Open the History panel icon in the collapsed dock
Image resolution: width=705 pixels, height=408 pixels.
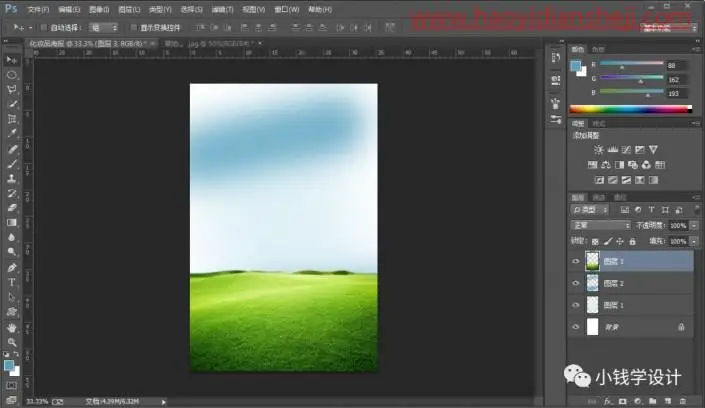click(x=556, y=57)
